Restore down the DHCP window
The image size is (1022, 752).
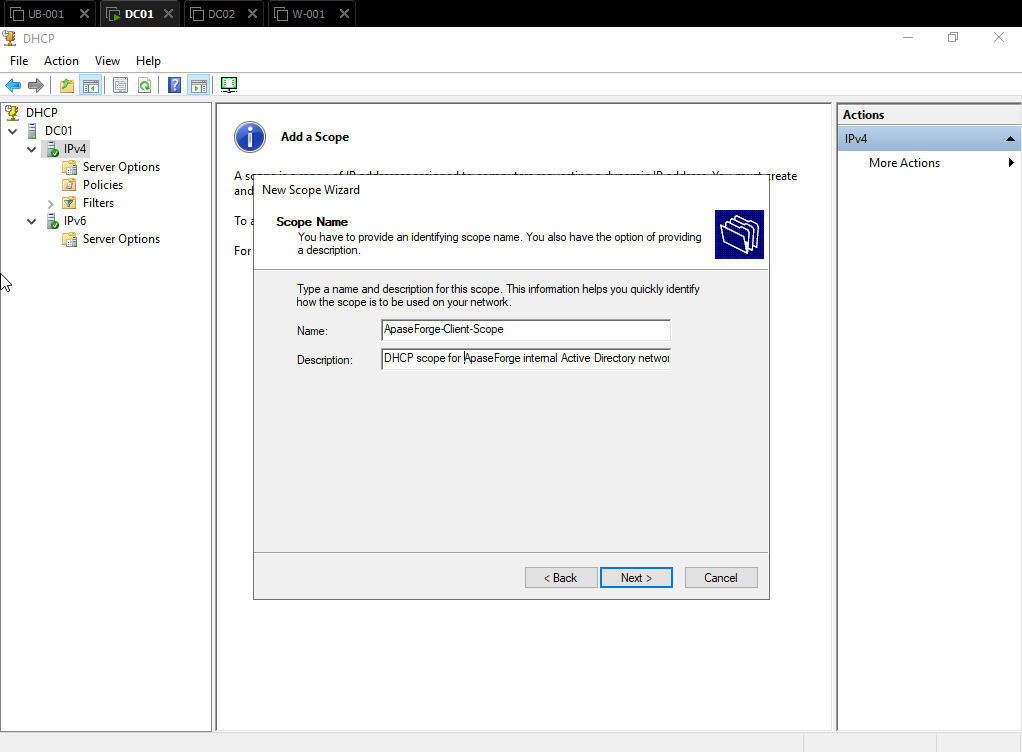click(953, 38)
